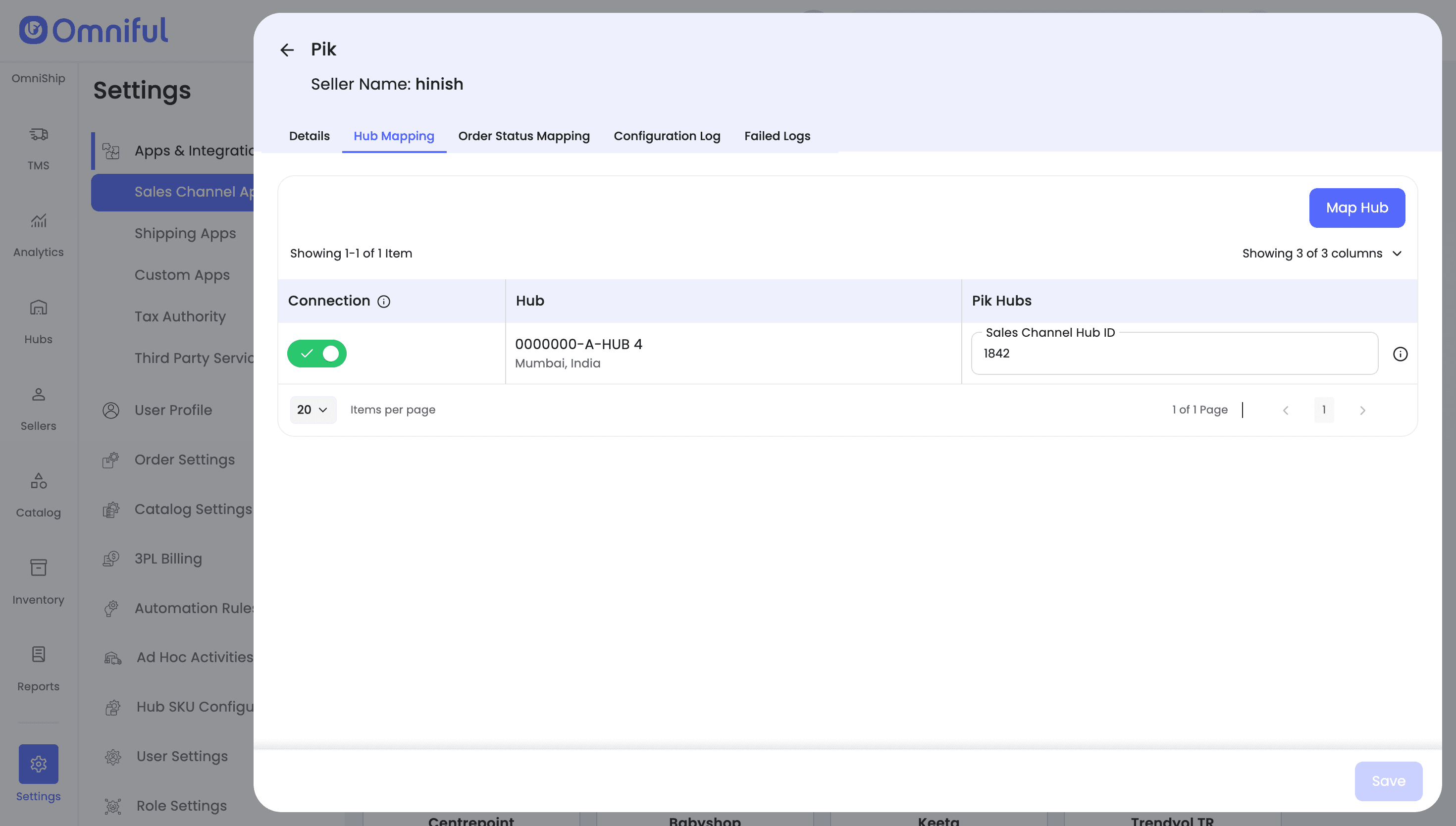Viewport: 1456px width, 826px height.
Task: Click the Connection column info icon
Action: point(383,301)
